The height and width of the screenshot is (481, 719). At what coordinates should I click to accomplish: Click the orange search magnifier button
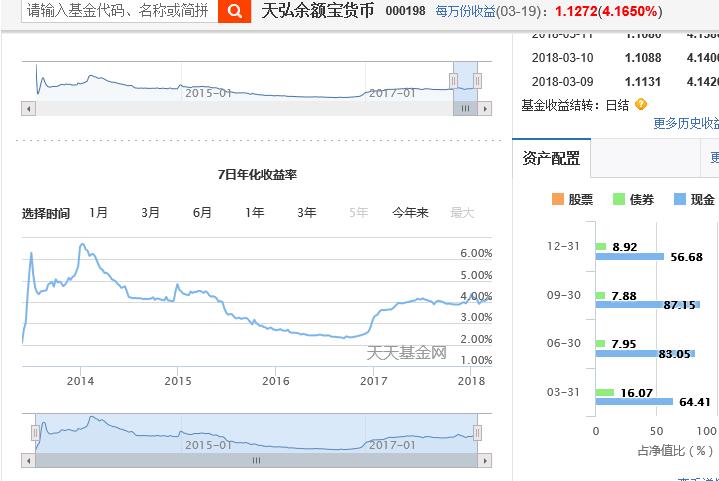234,11
